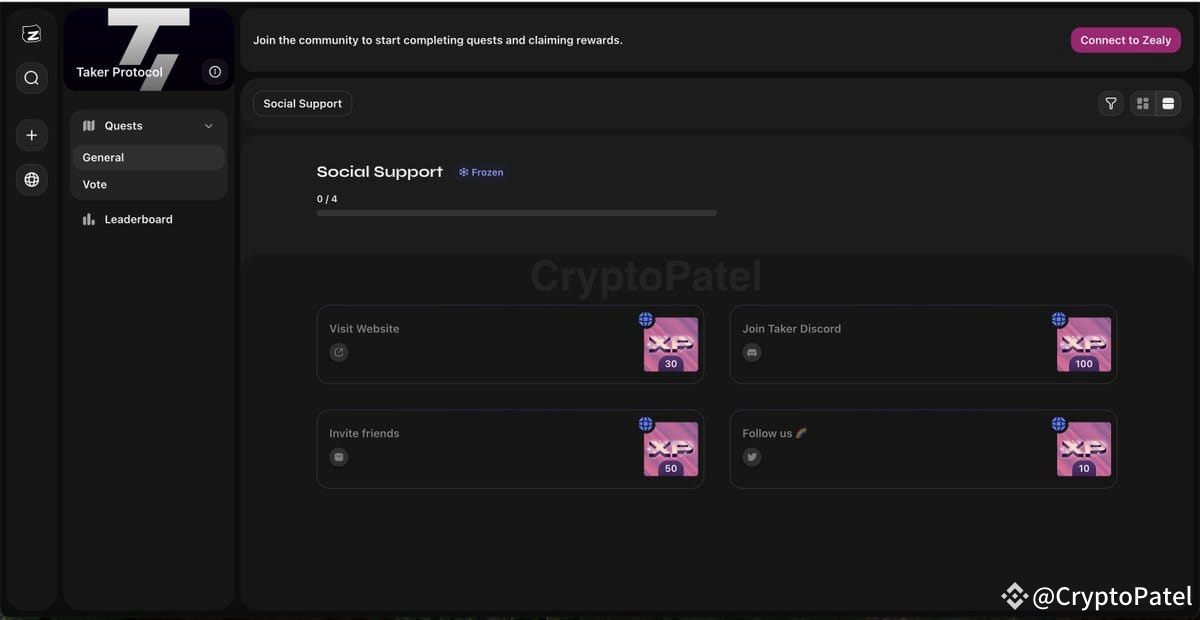
Task: Click the 100 XP reward thumbnail
Action: (x=1084, y=345)
